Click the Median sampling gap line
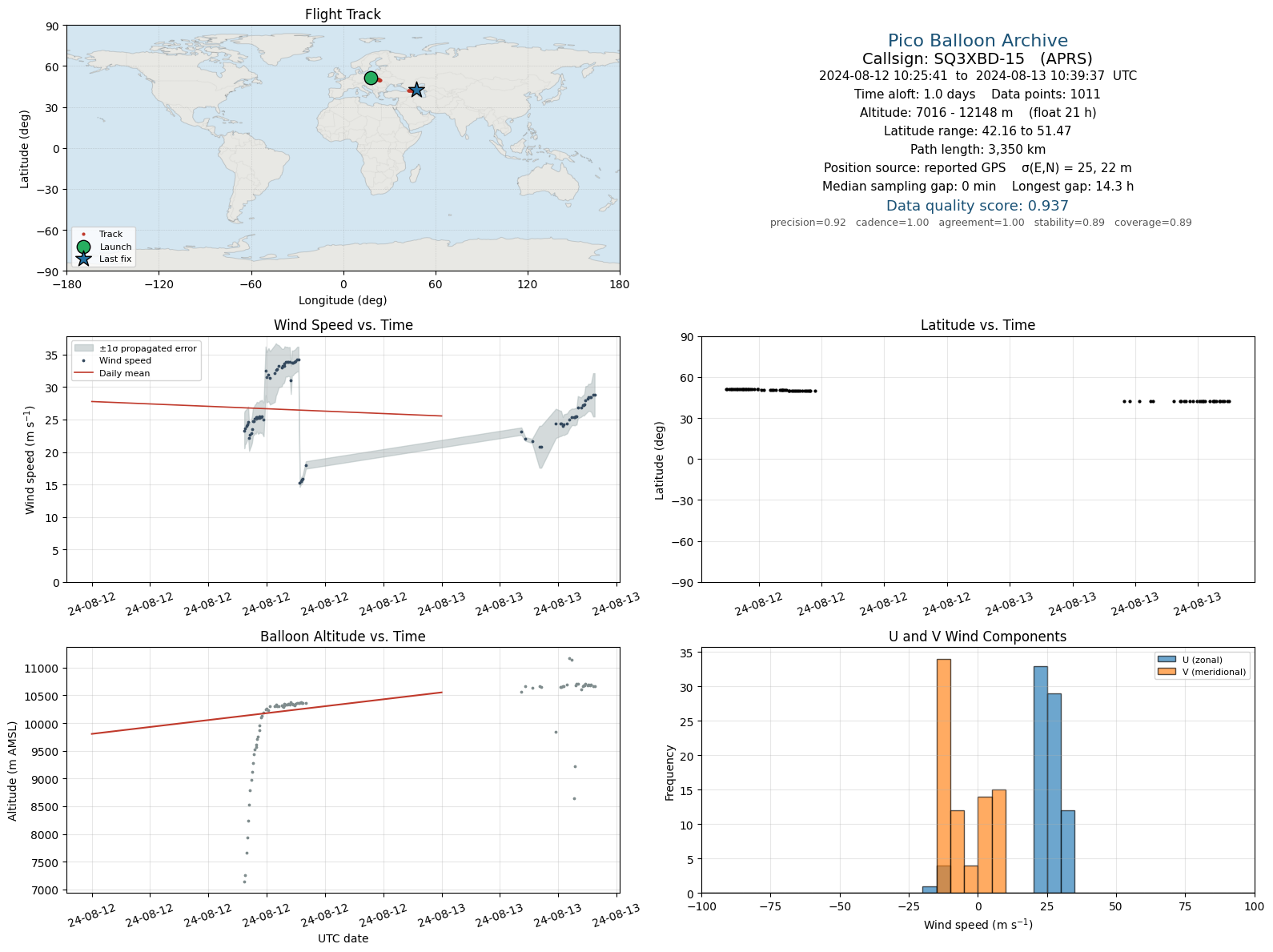The width and height of the screenshot is (1273, 952). click(978, 187)
